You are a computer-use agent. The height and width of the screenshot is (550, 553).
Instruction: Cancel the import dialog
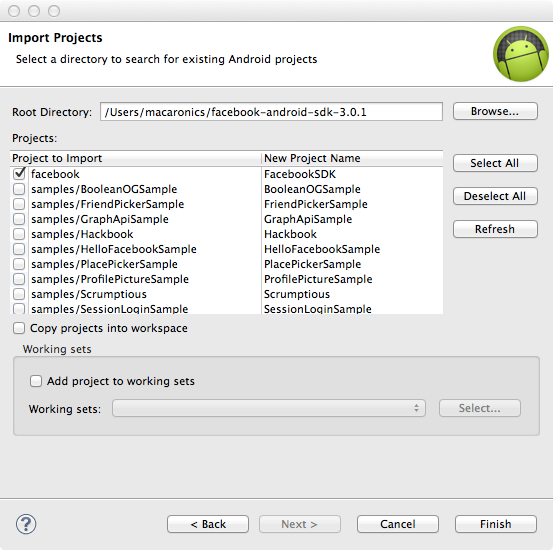398,524
